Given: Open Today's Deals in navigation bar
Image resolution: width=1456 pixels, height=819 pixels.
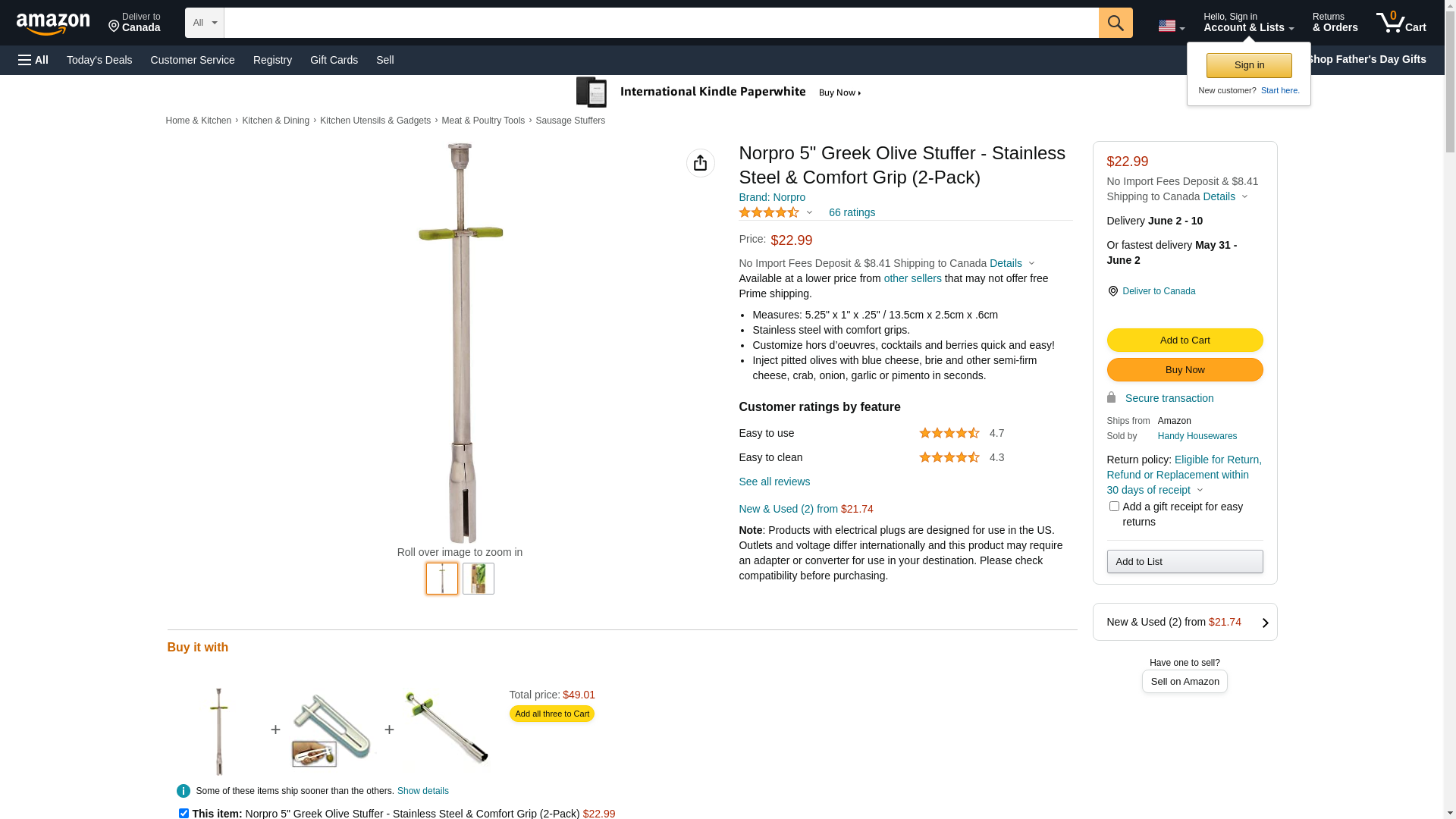Looking at the screenshot, I should tap(99, 60).
